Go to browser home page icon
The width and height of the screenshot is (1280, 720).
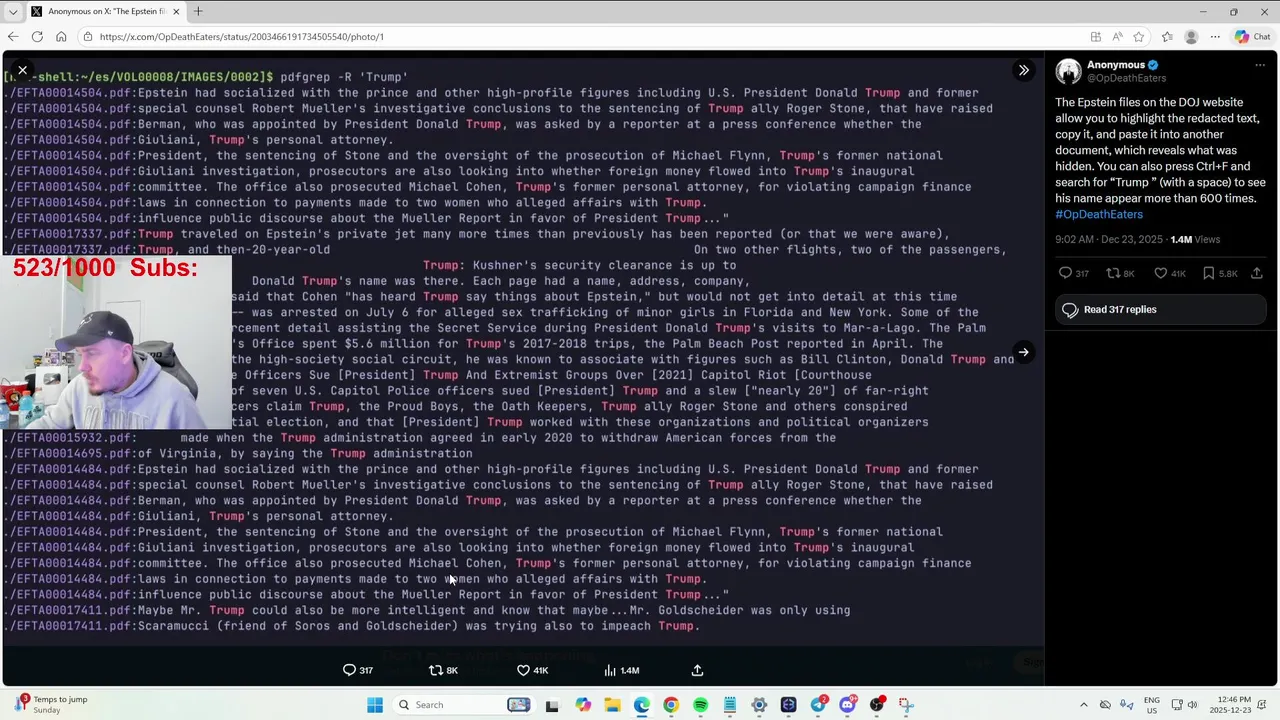pos(61,37)
